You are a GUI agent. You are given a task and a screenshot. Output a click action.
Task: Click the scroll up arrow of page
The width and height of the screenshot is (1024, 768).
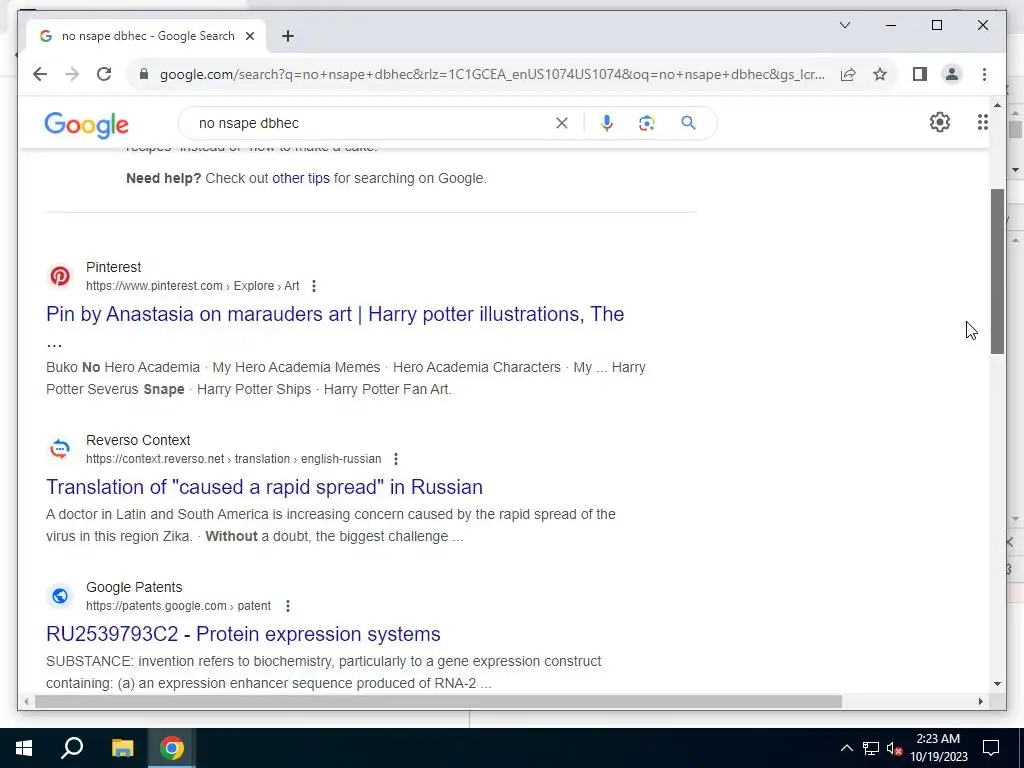pos(997,104)
